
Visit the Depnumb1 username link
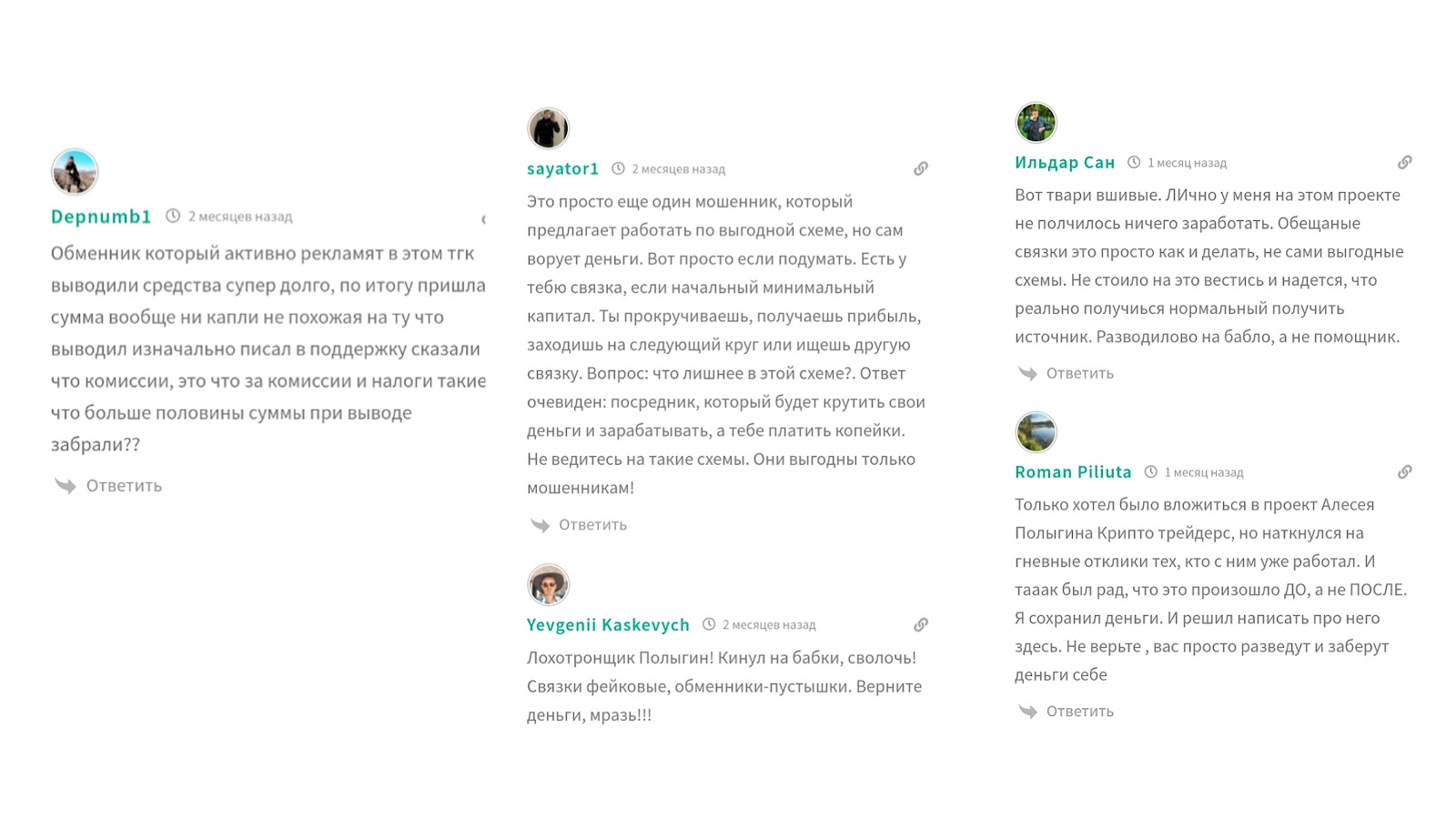pyautogui.click(x=101, y=217)
